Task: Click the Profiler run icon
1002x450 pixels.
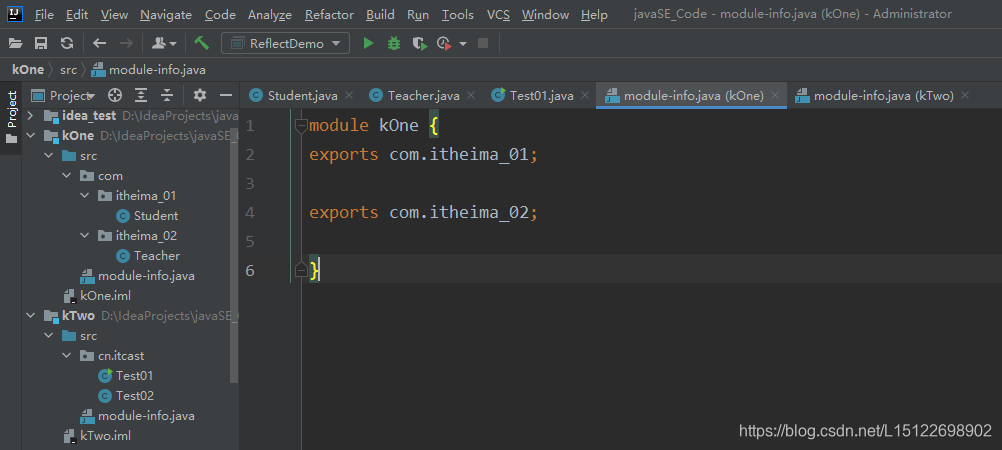Action: (x=444, y=43)
